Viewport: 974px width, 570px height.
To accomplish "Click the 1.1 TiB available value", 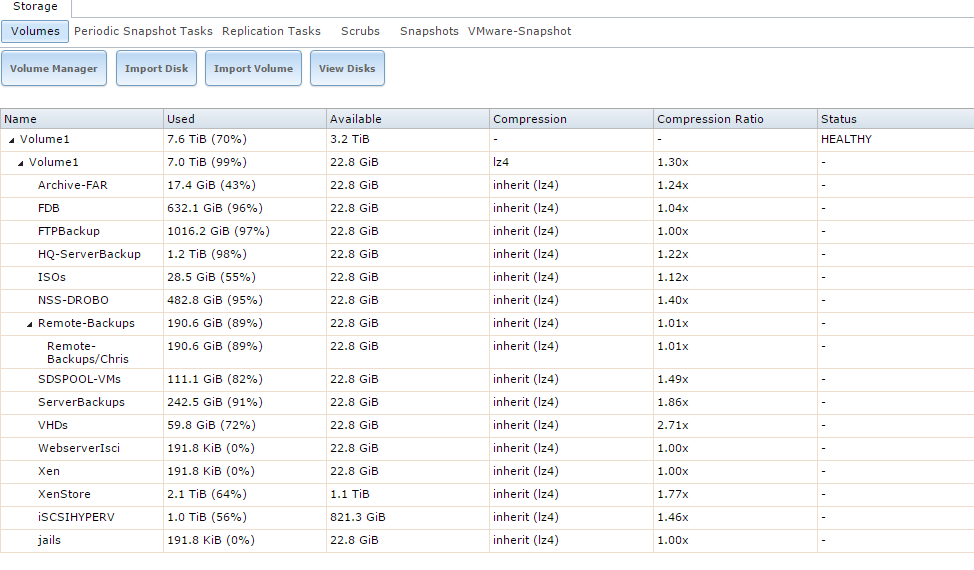I will pyautogui.click(x=350, y=494).
